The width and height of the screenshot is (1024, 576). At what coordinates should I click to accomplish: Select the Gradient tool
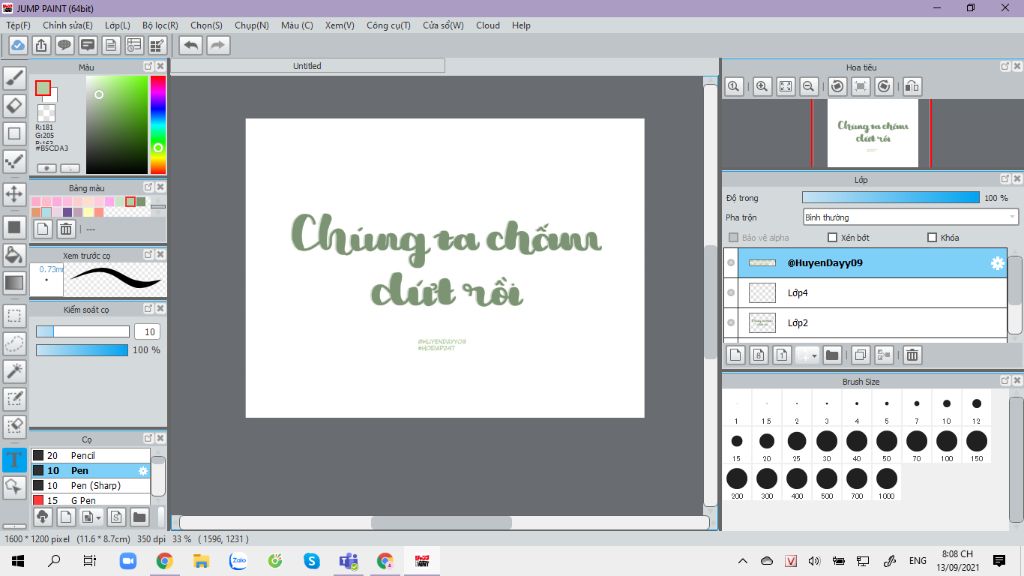tap(14, 283)
